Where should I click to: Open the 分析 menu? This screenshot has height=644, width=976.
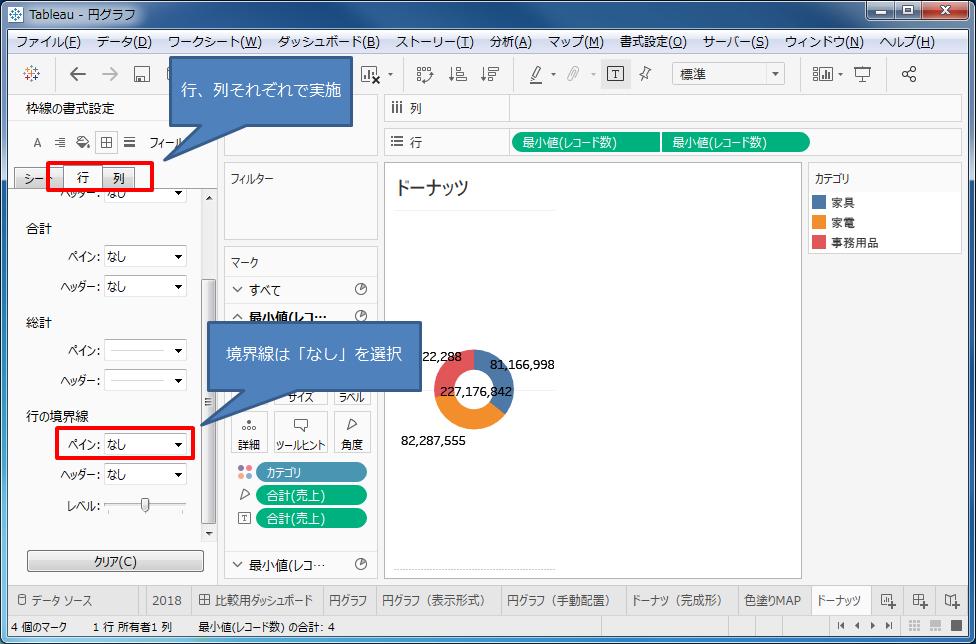(x=510, y=41)
